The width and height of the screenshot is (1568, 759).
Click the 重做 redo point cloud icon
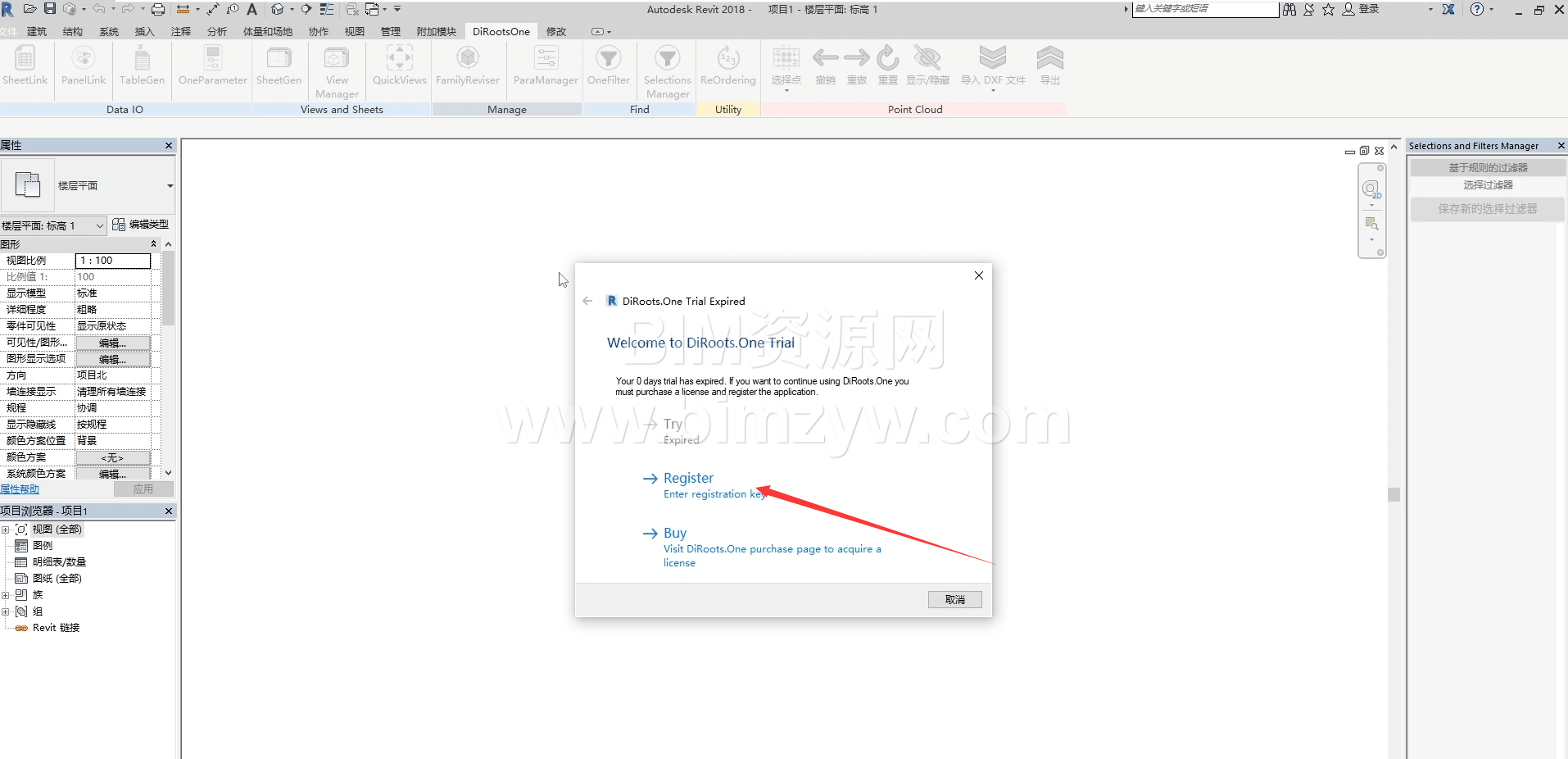[x=857, y=66]
